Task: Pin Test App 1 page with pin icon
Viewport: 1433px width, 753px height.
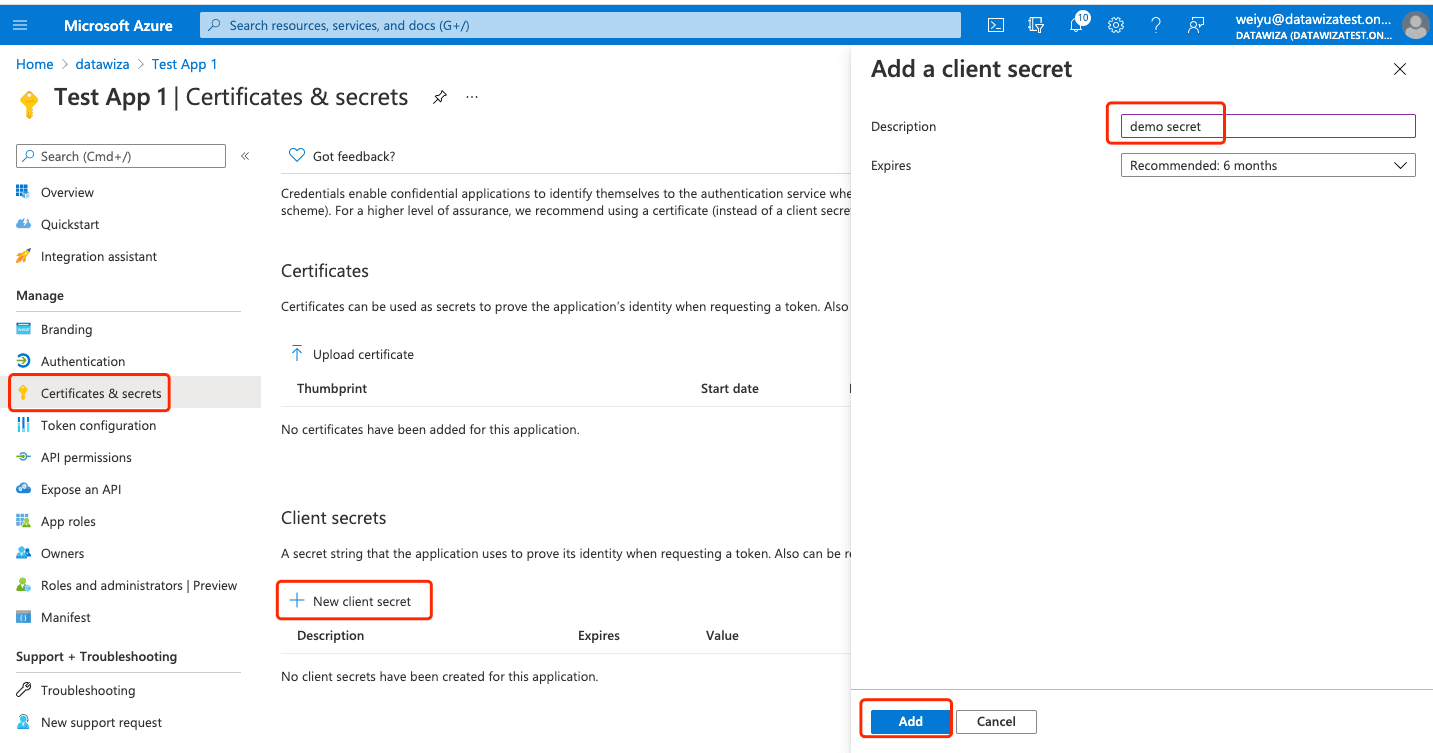Action: pos(440,97)
